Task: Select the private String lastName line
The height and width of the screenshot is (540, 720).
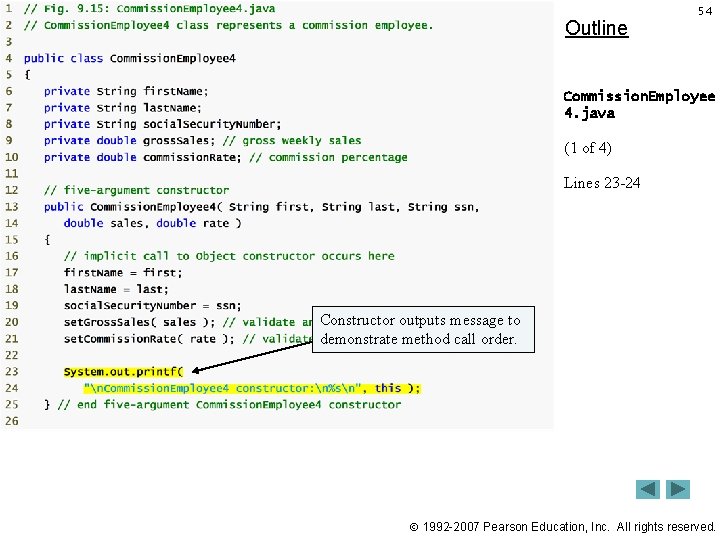Action: pyautogui.click(x=123, y=108)
